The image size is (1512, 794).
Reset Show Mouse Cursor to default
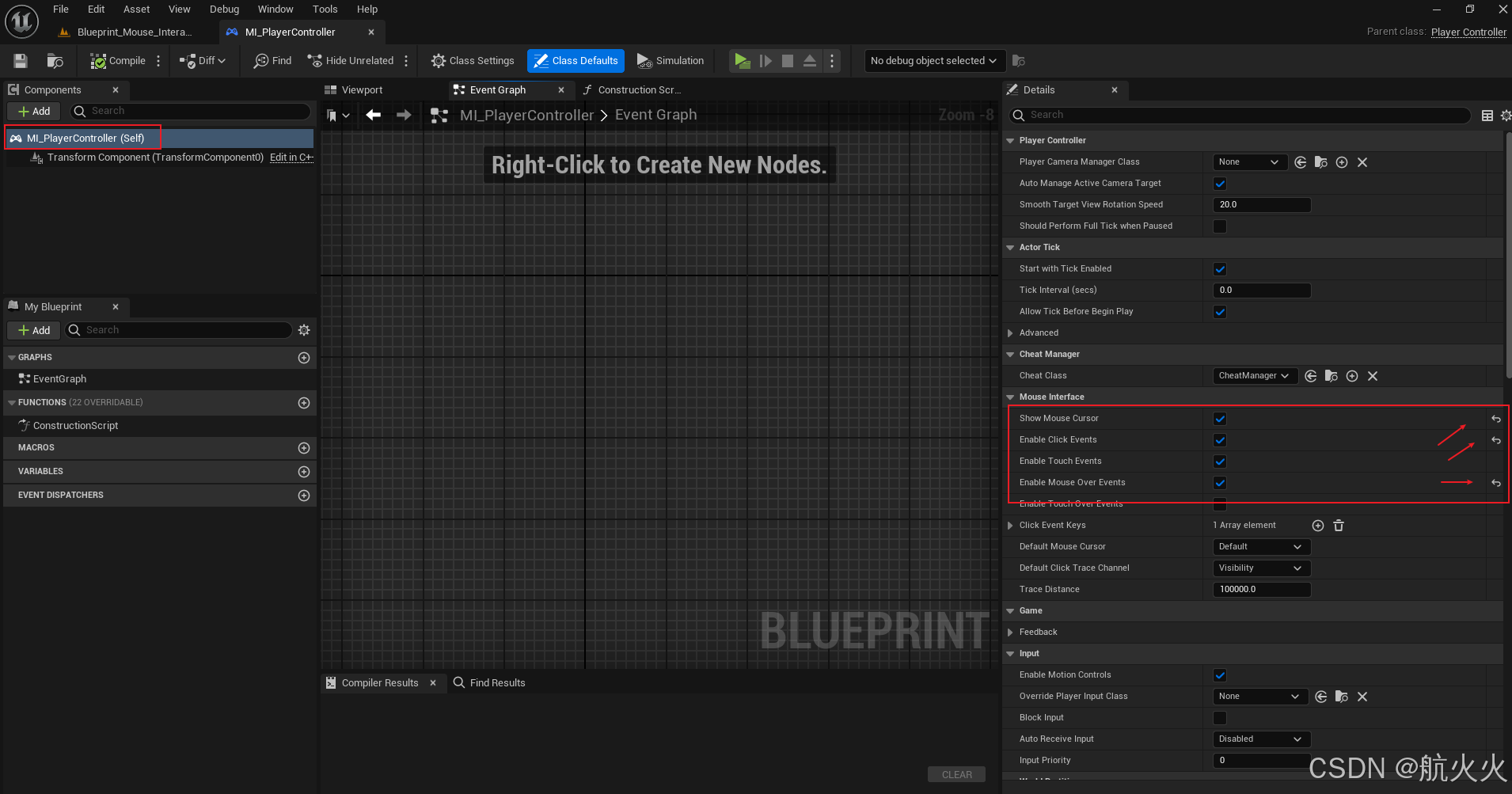tap(1496, 419)
